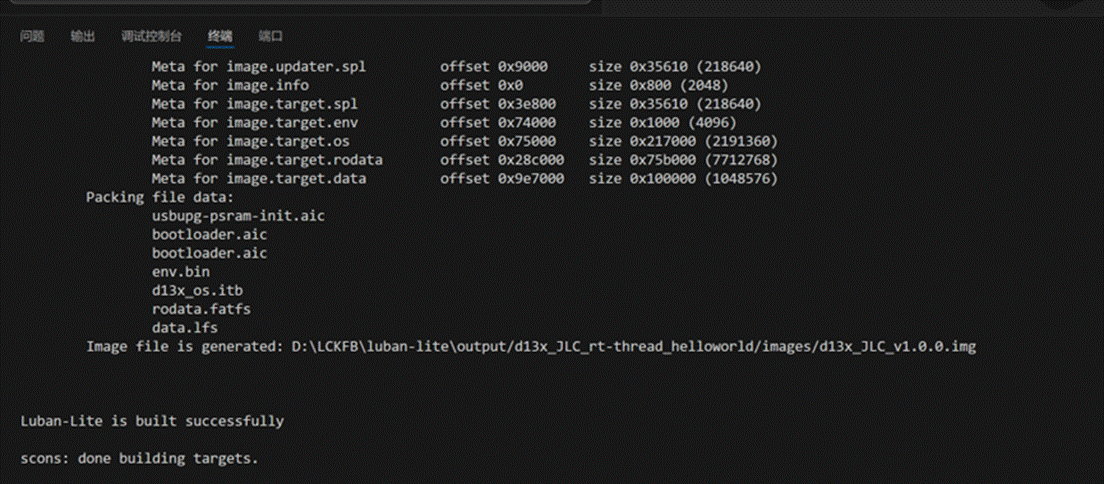Show the 端口 ports tab

270,37
